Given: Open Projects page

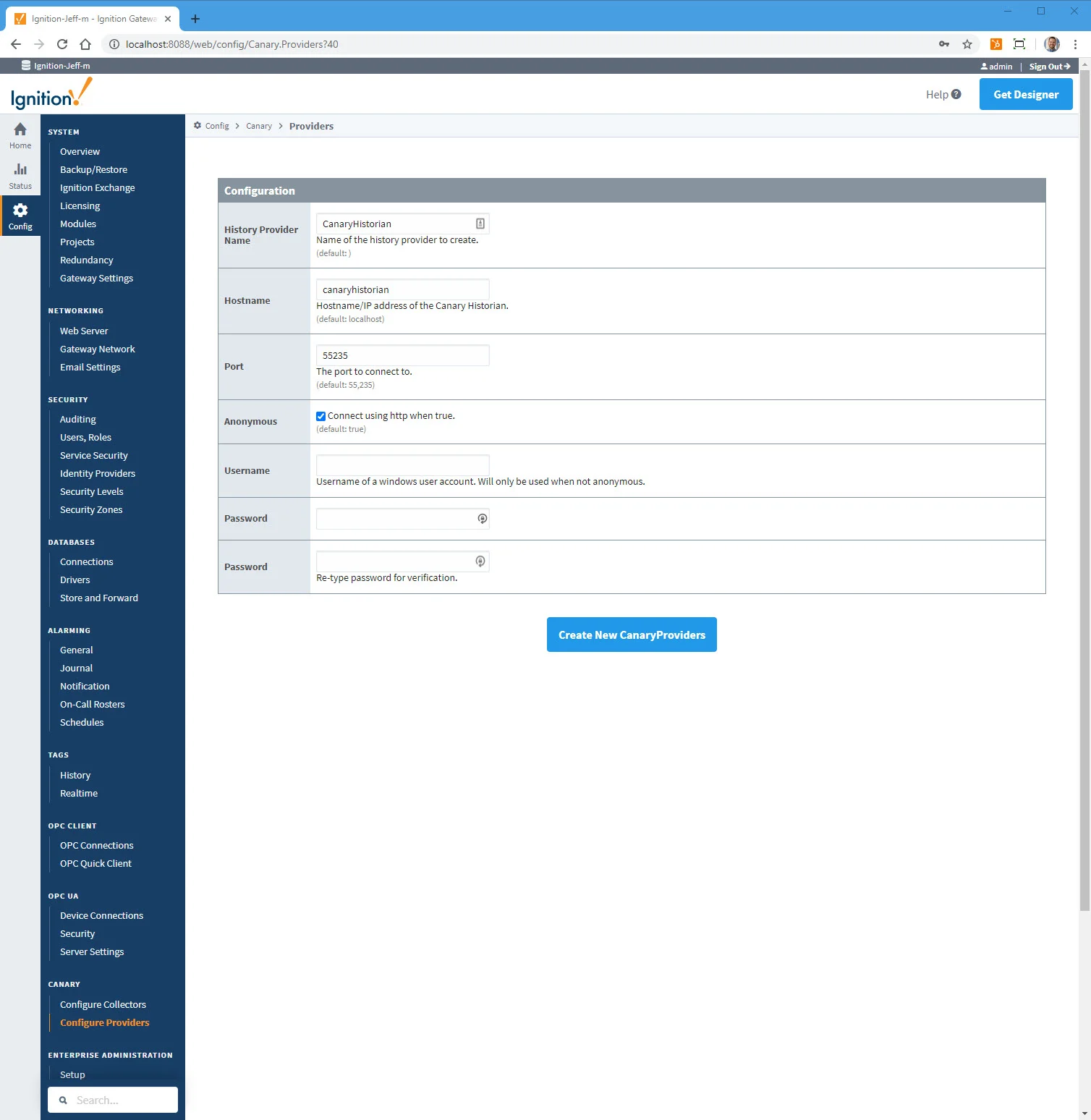Looking at the screenshot, I should pyautogui.click(x=77, y=242).
